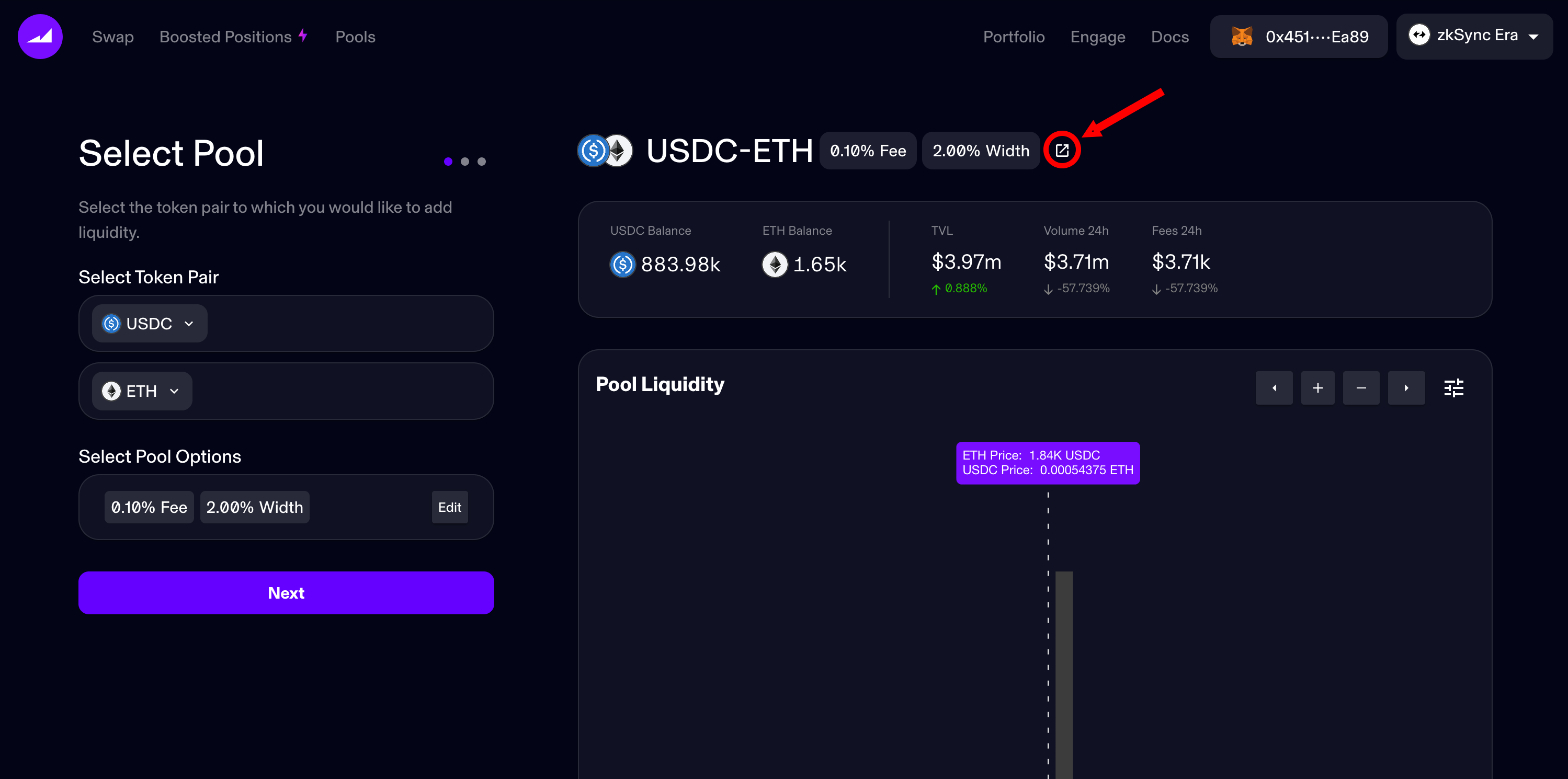Click the MetaMask fox wallet icon
The height and width of the screenshot is (779, 1568).
click(1242, 37)
